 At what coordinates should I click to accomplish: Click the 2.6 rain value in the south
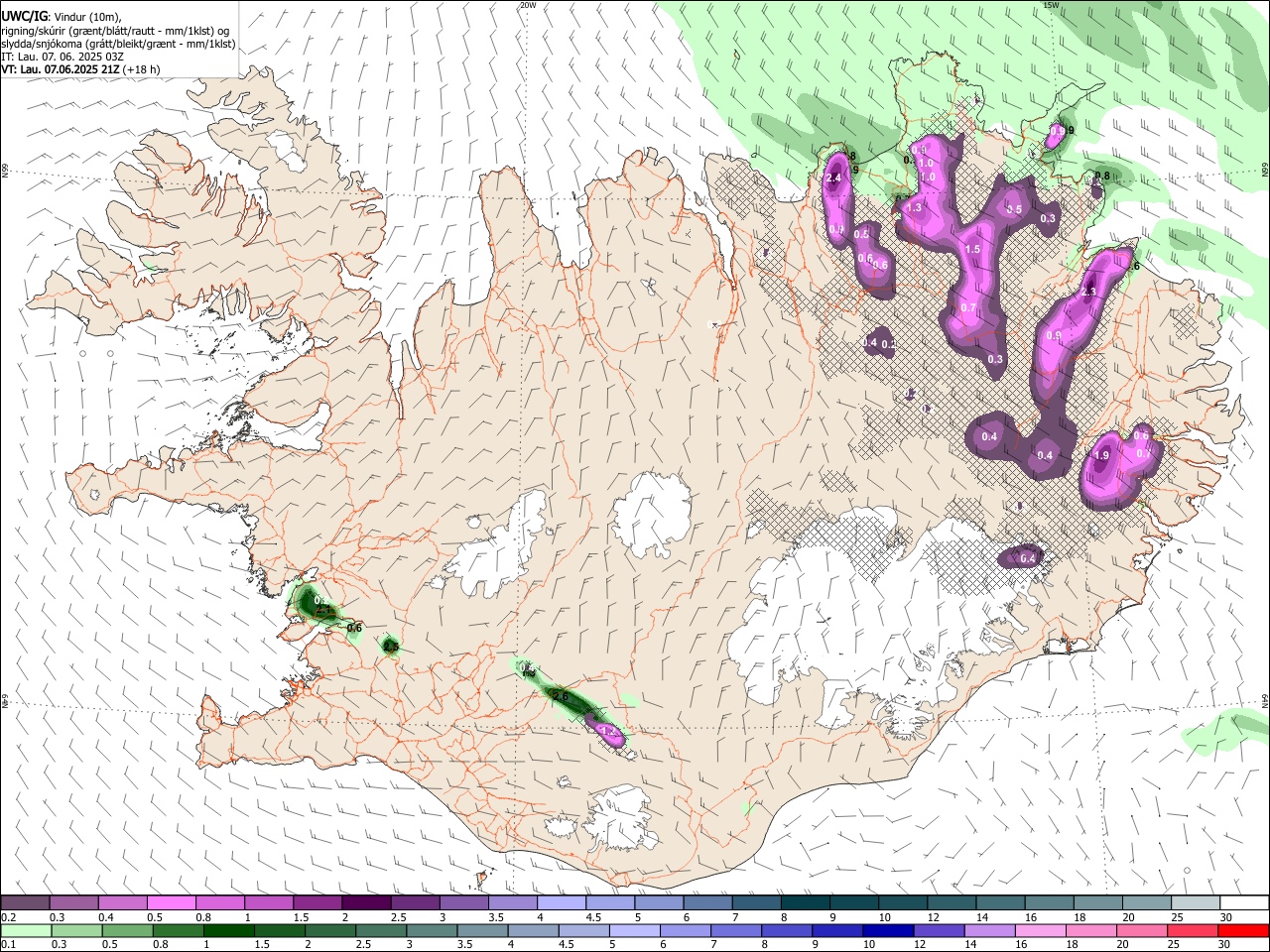(561, 697)
